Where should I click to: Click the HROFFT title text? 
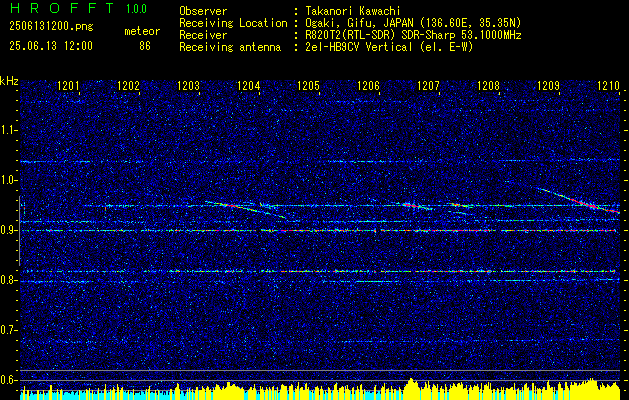click(62, 8)
